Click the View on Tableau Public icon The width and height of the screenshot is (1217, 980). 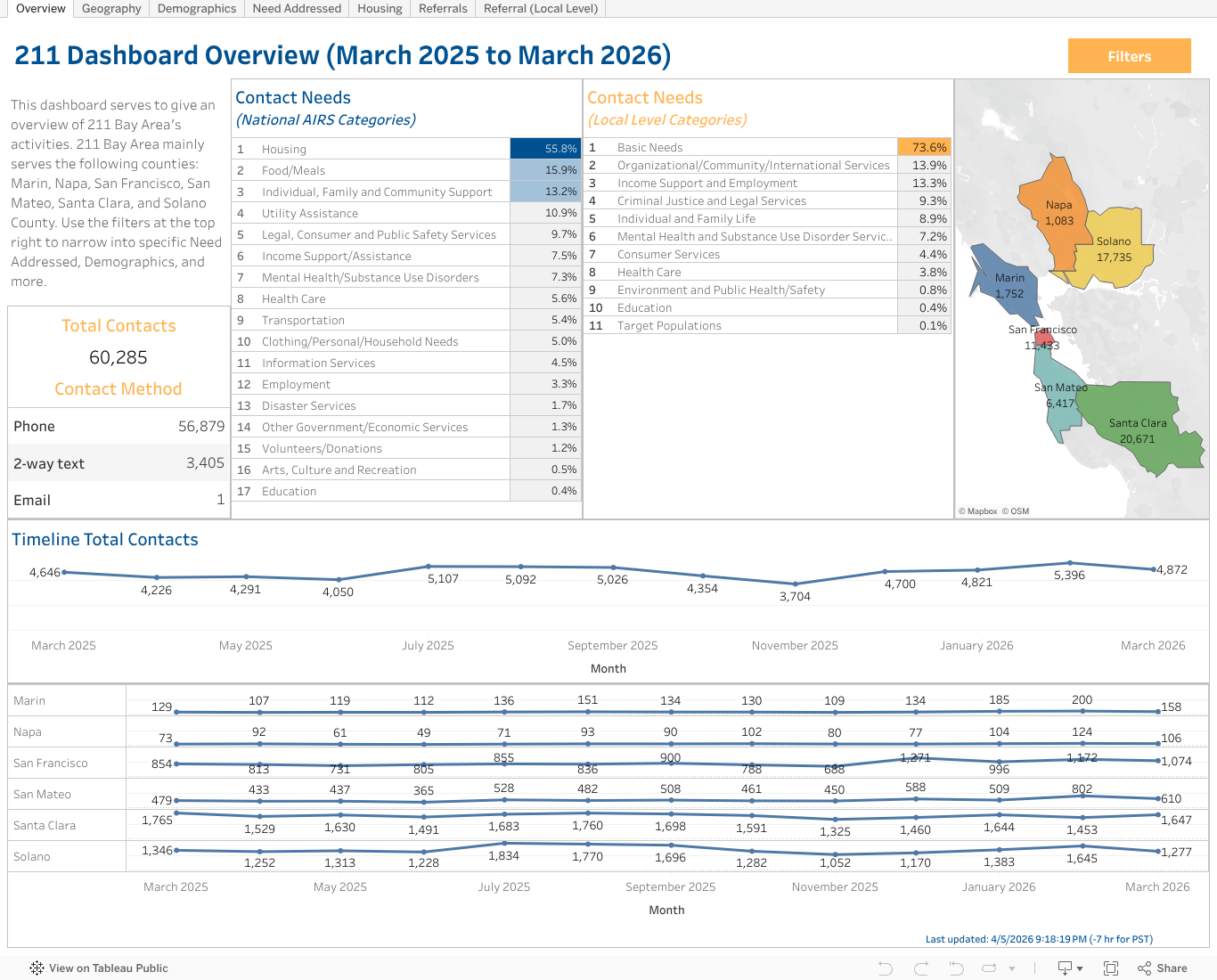pos(37,968)
